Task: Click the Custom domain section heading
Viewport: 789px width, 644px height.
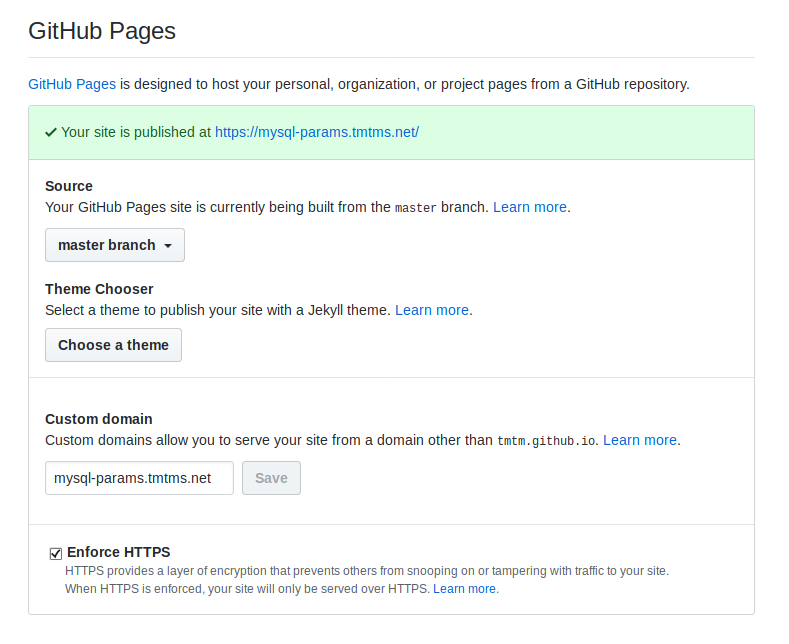Action: [x=99, y=419]
